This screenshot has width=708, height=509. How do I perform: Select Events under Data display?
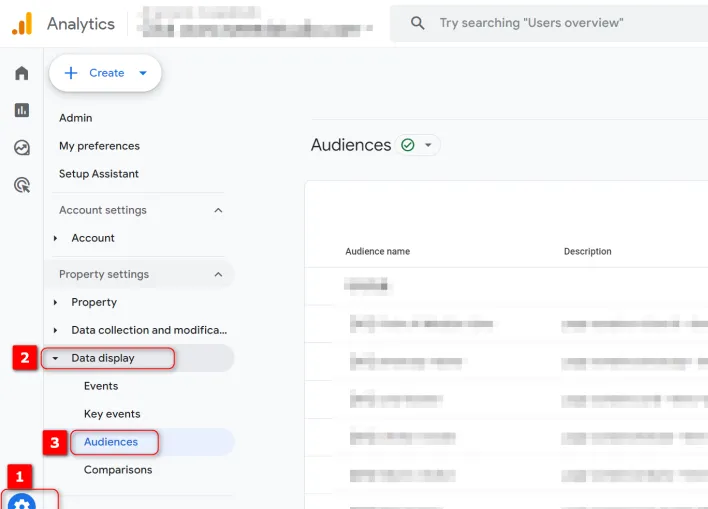point(101,386)
